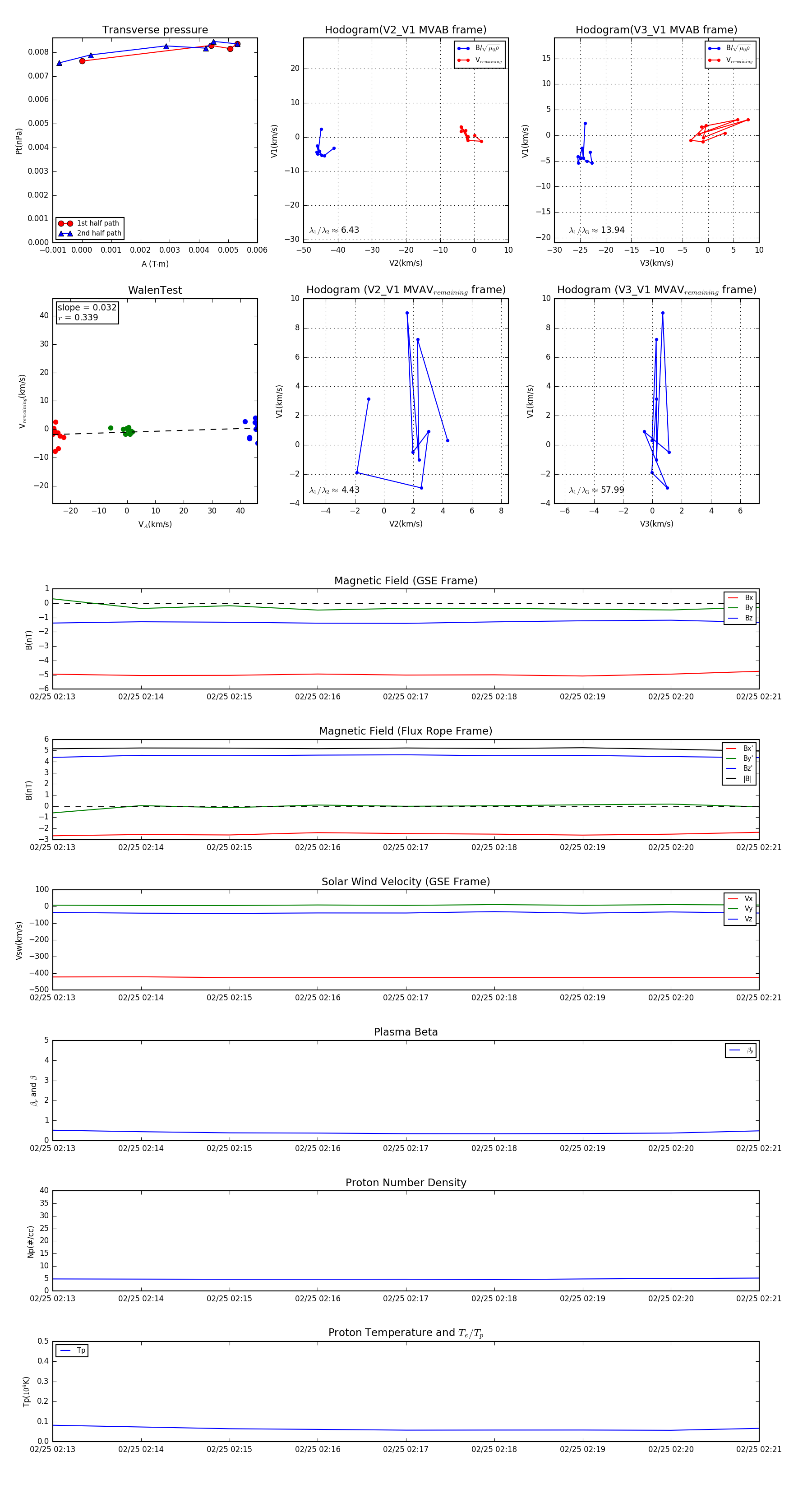Select 'Solar Wind Velocity (GSE Frame)' title
The image size is (812, 1489).
(x=406, y=882)
